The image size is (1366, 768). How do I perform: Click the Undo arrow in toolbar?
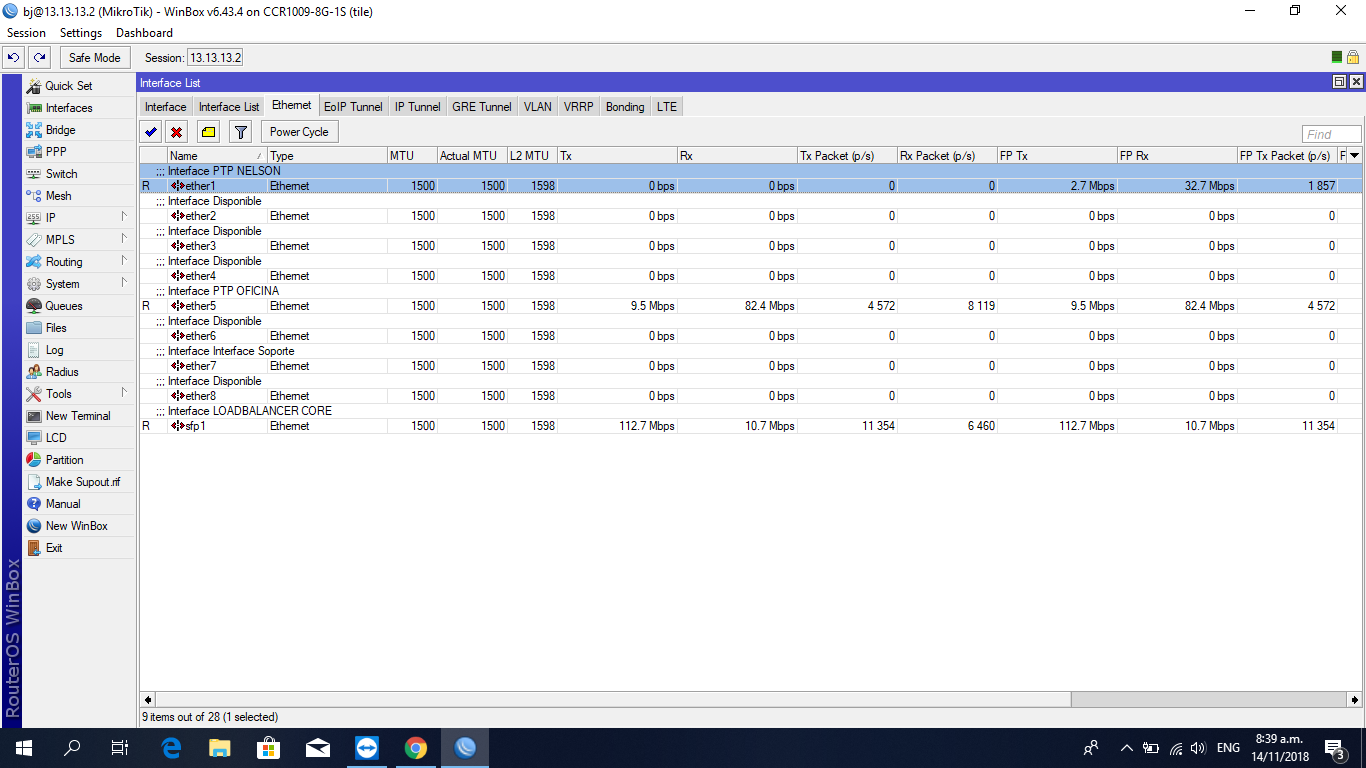[14, 58]
